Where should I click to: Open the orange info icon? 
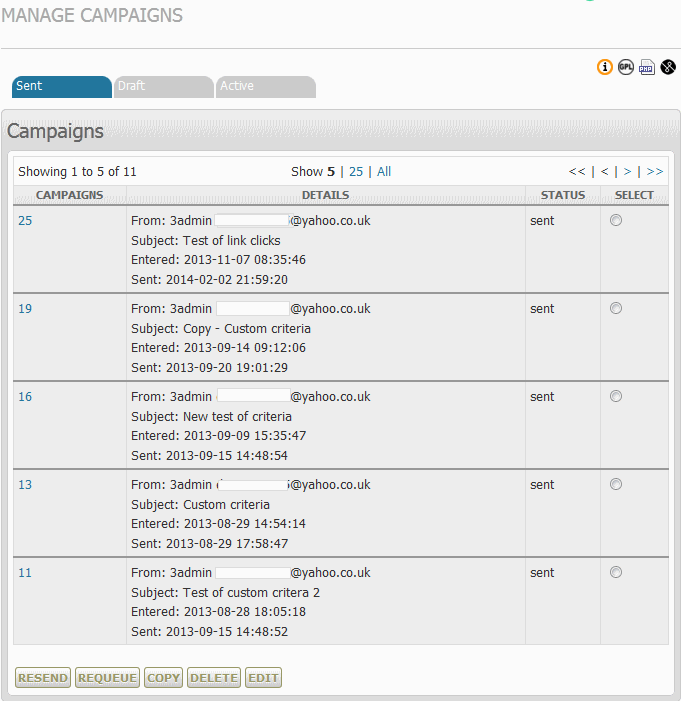coord(605,67)
